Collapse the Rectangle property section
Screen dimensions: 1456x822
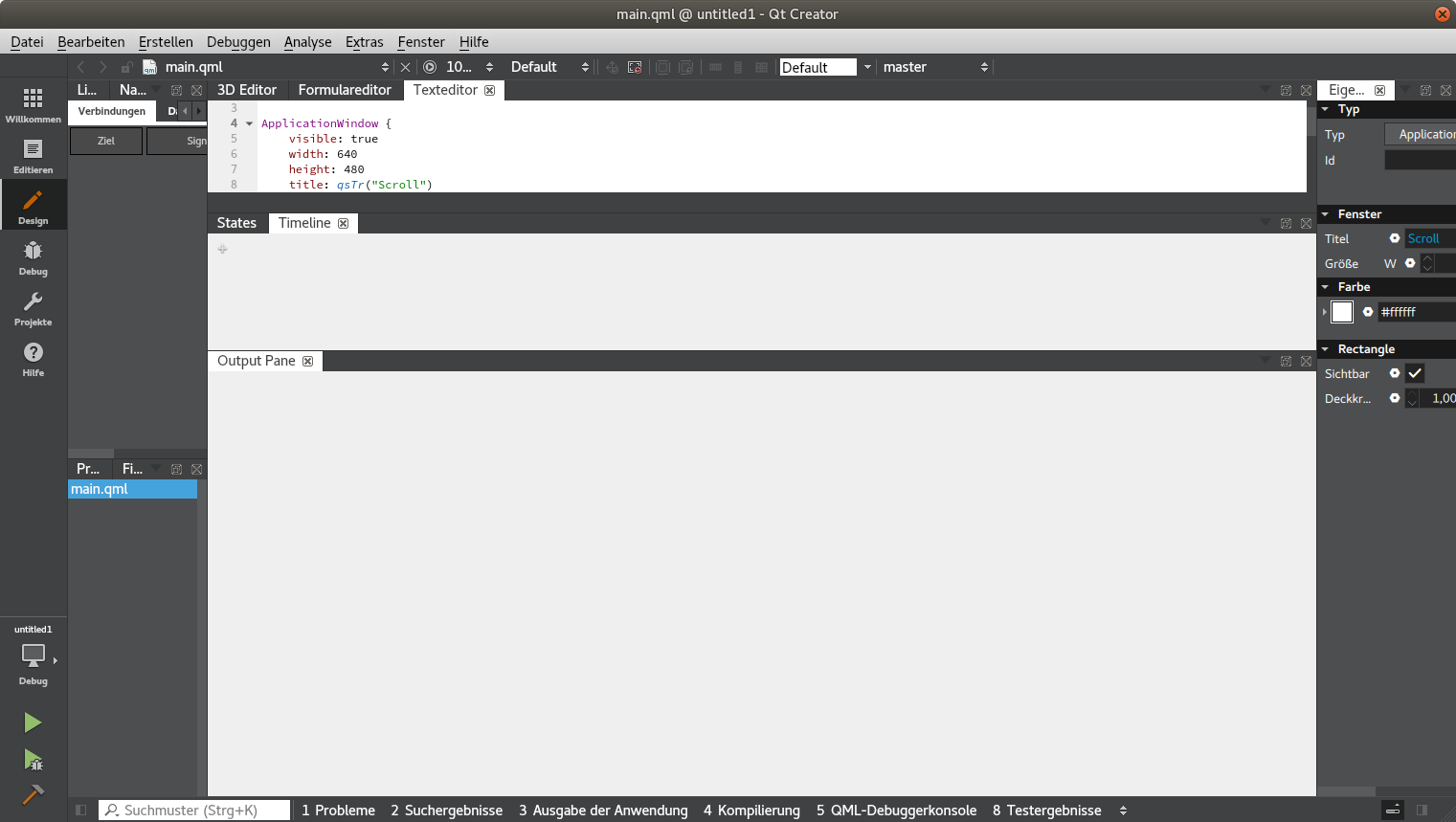point(1325,349)
